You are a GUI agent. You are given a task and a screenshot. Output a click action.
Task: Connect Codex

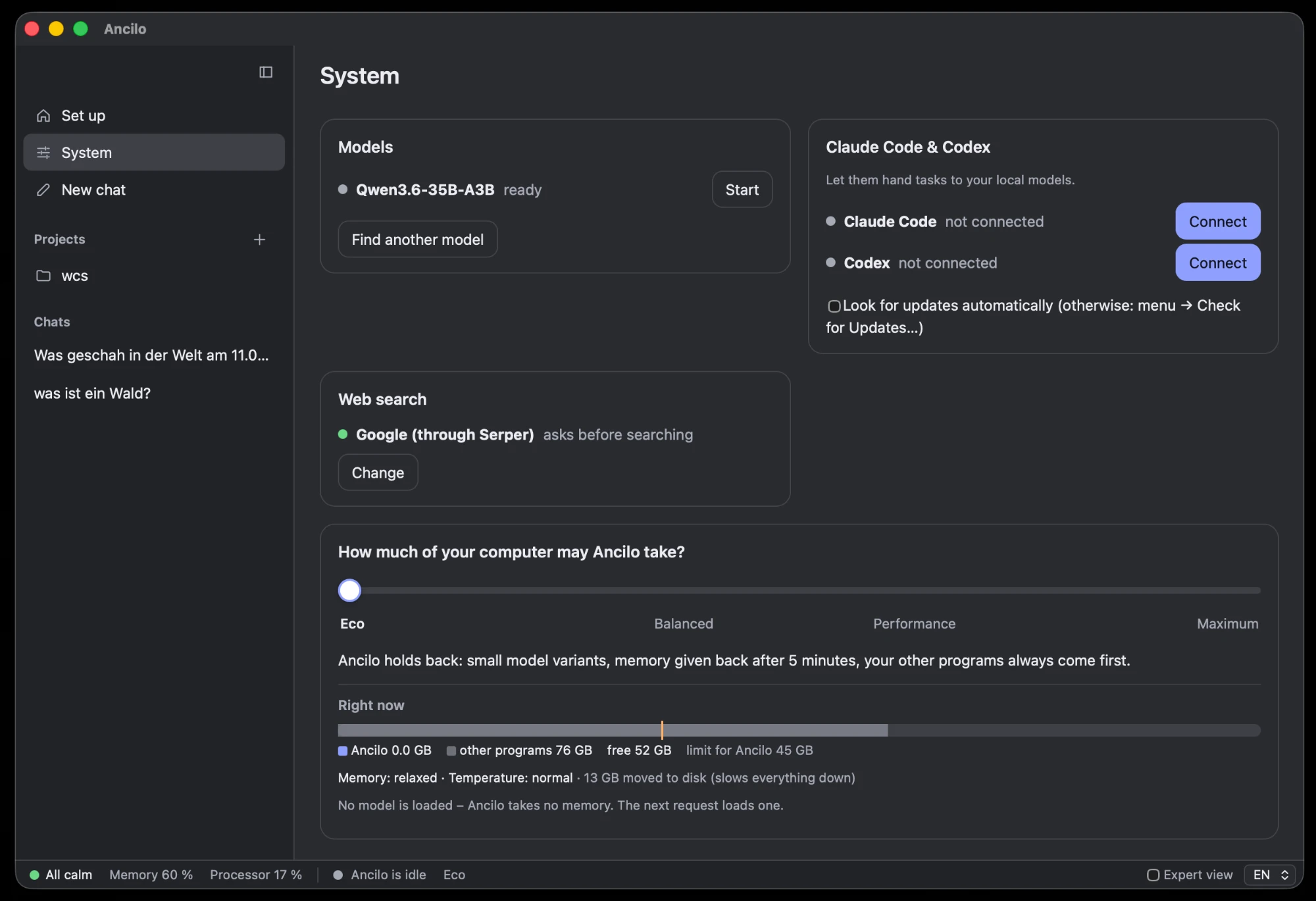point(1218,263)
